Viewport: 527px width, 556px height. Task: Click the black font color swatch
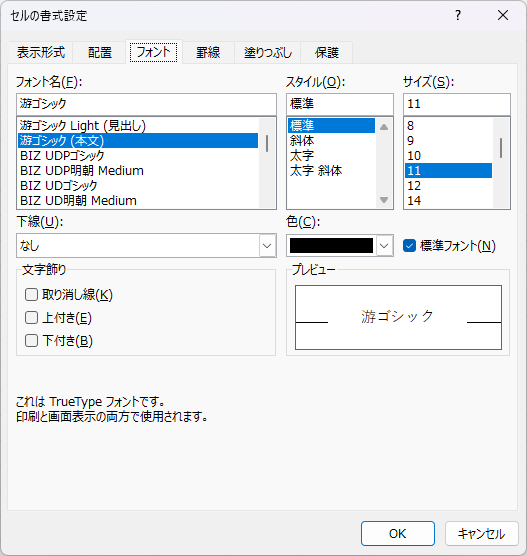(331, 245)
